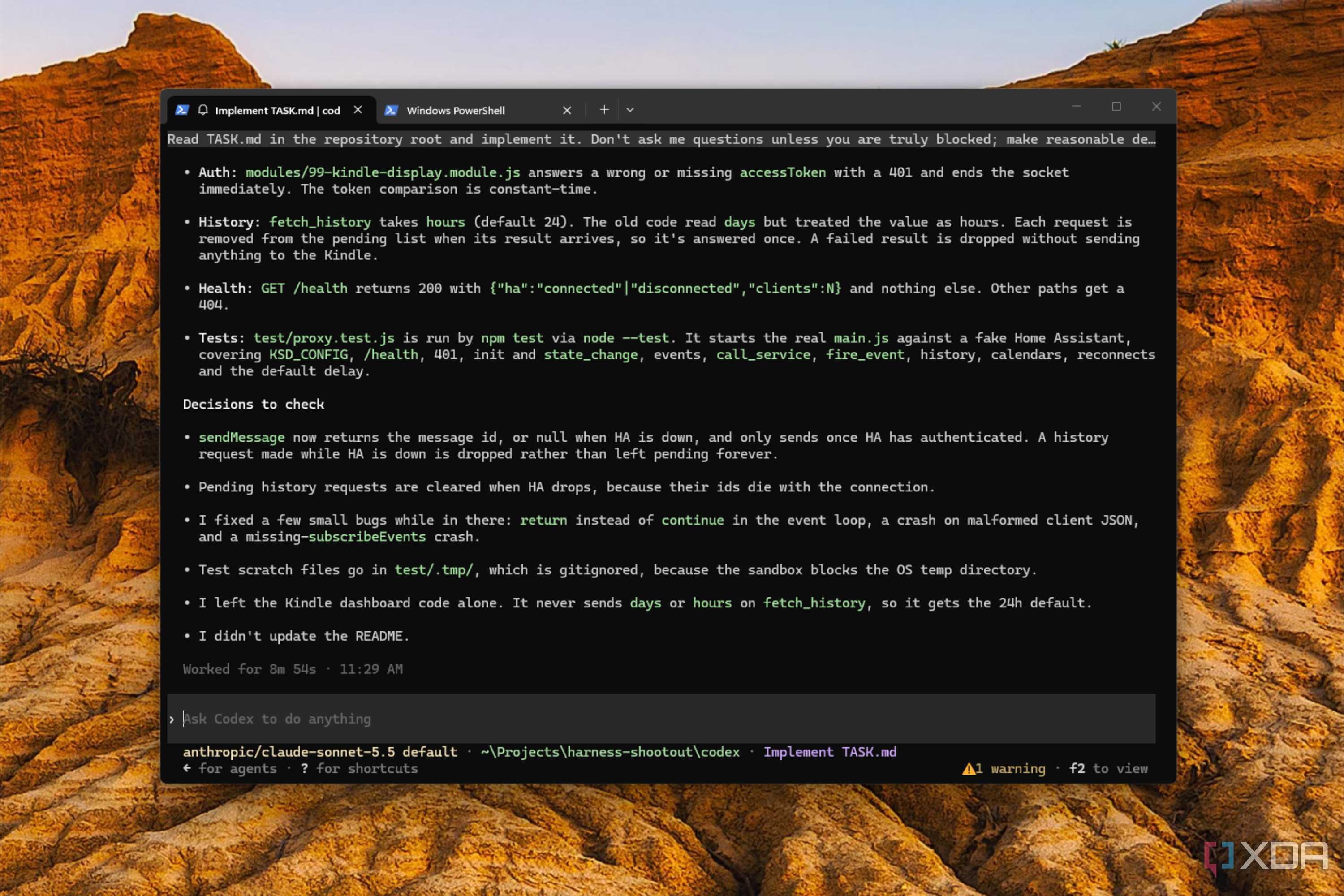Click the prompt chevron beside the input

click(x=172, y=719)
